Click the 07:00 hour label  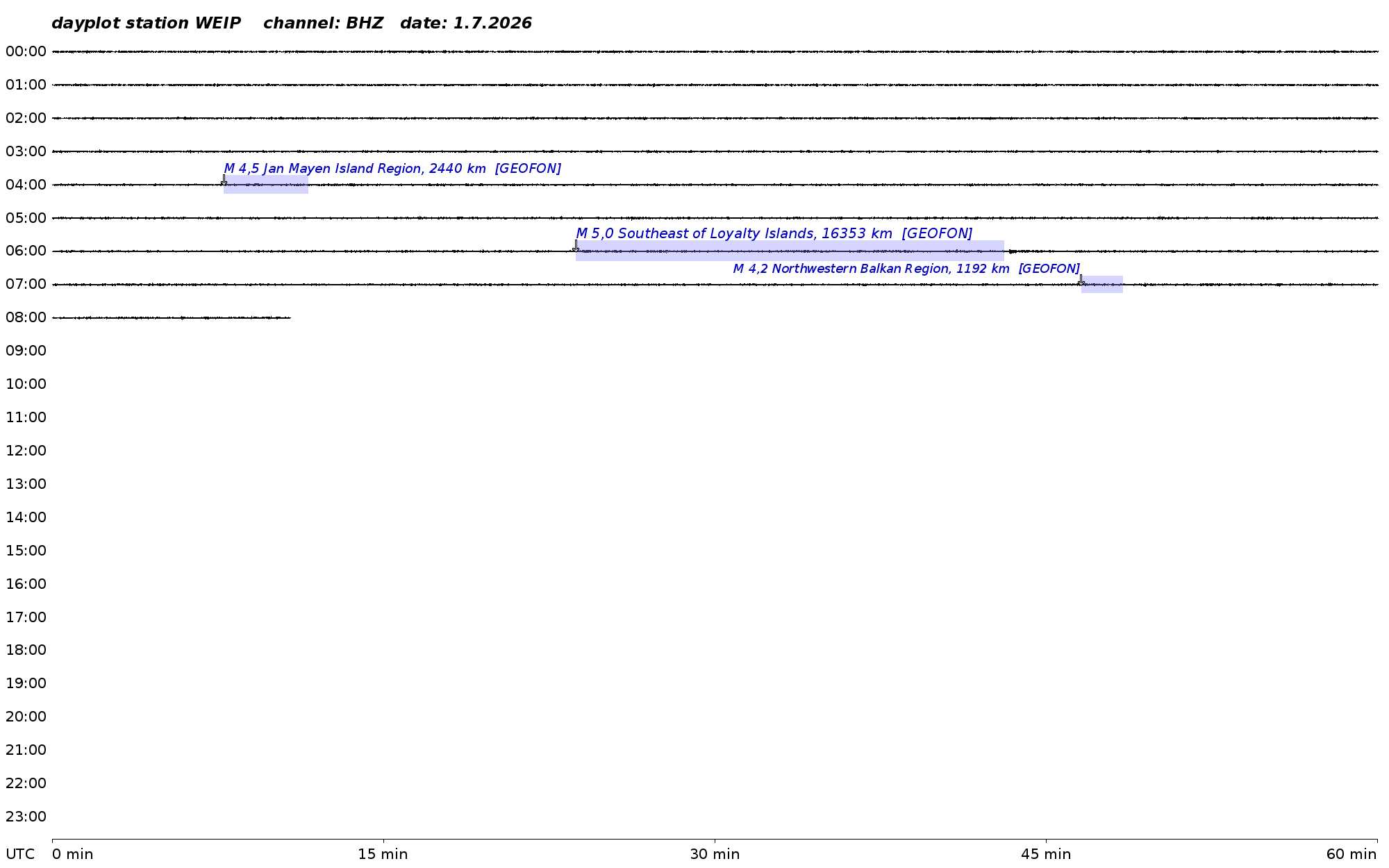click(x=26, y=284)
